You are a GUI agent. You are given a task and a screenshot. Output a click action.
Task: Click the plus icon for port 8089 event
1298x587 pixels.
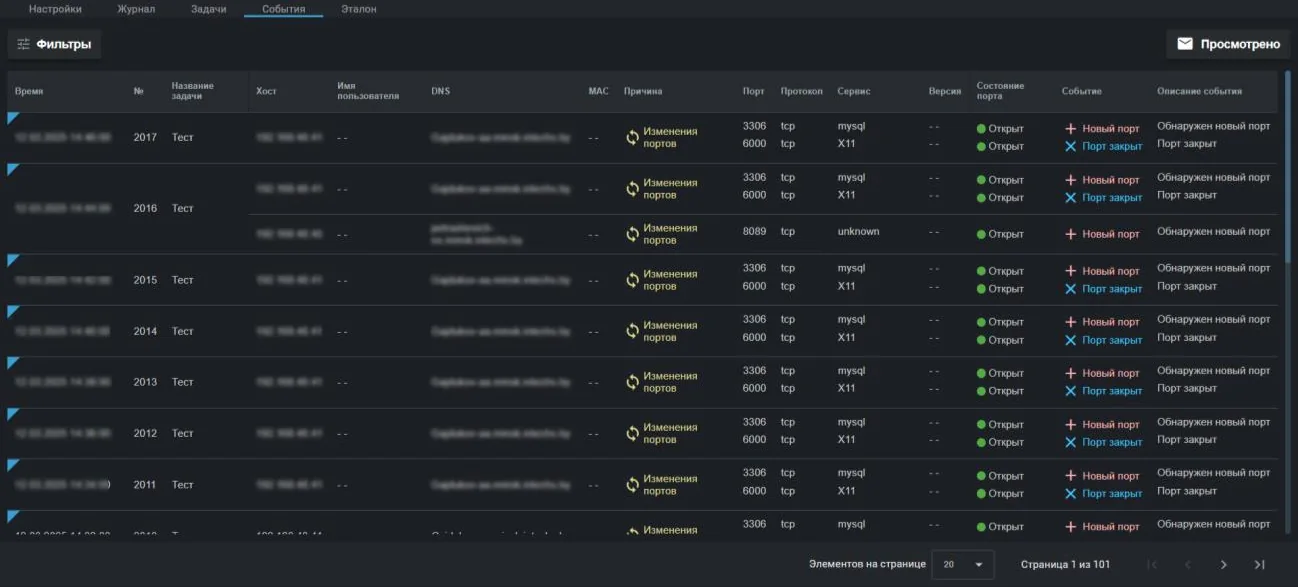[x=1070, y=234]
